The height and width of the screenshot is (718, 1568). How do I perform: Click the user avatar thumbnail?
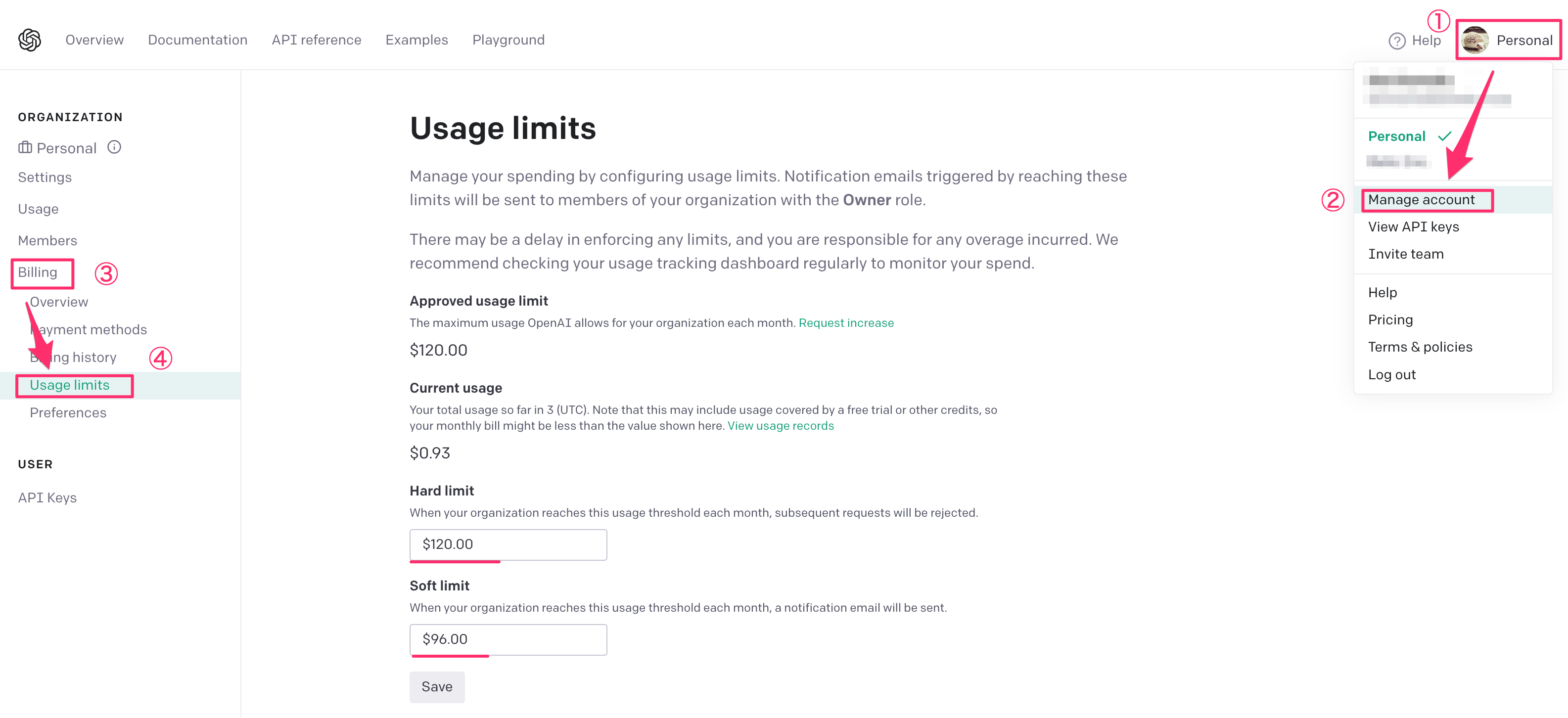(1474, 41)
